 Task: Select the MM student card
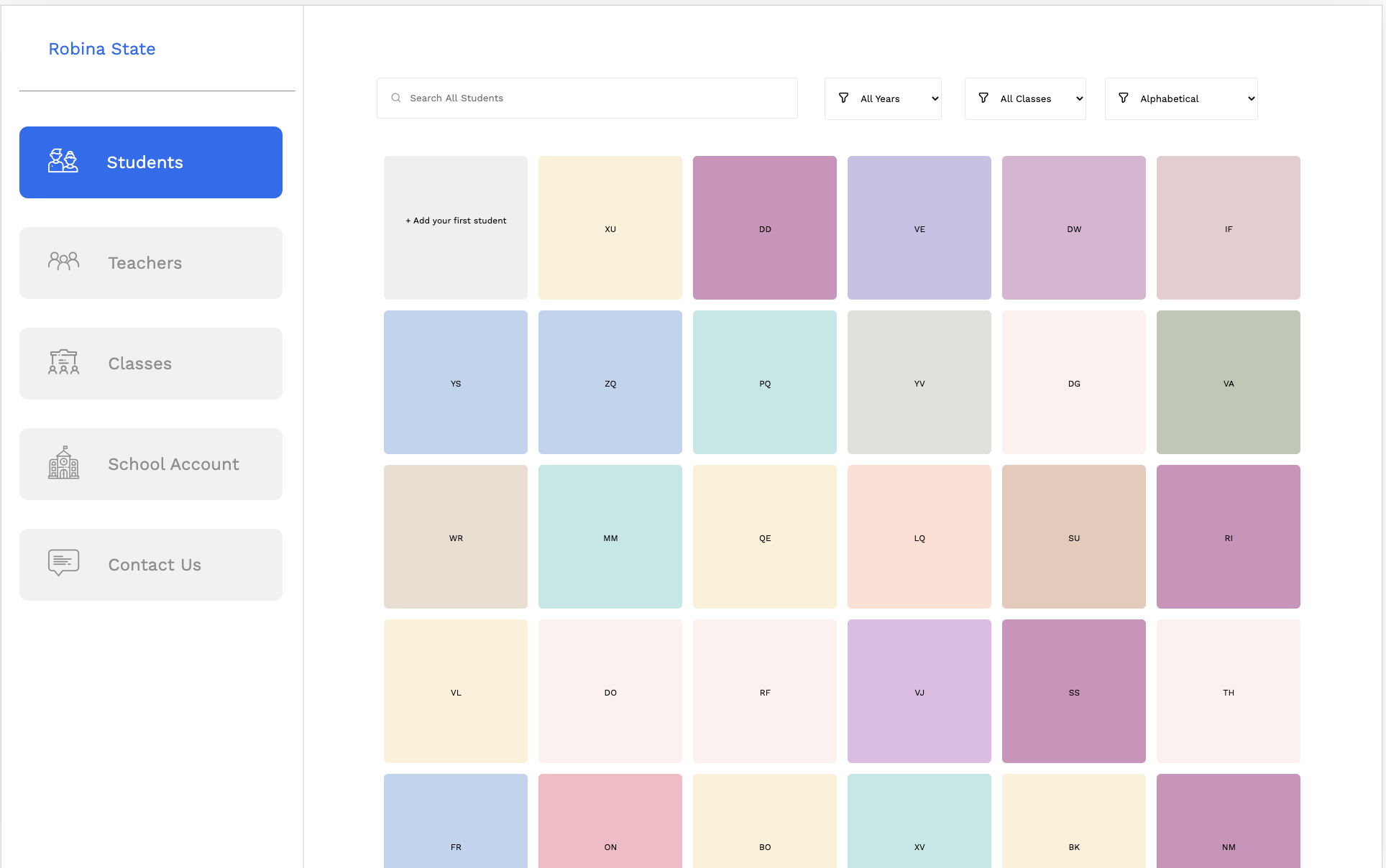(x=610, y=536)
